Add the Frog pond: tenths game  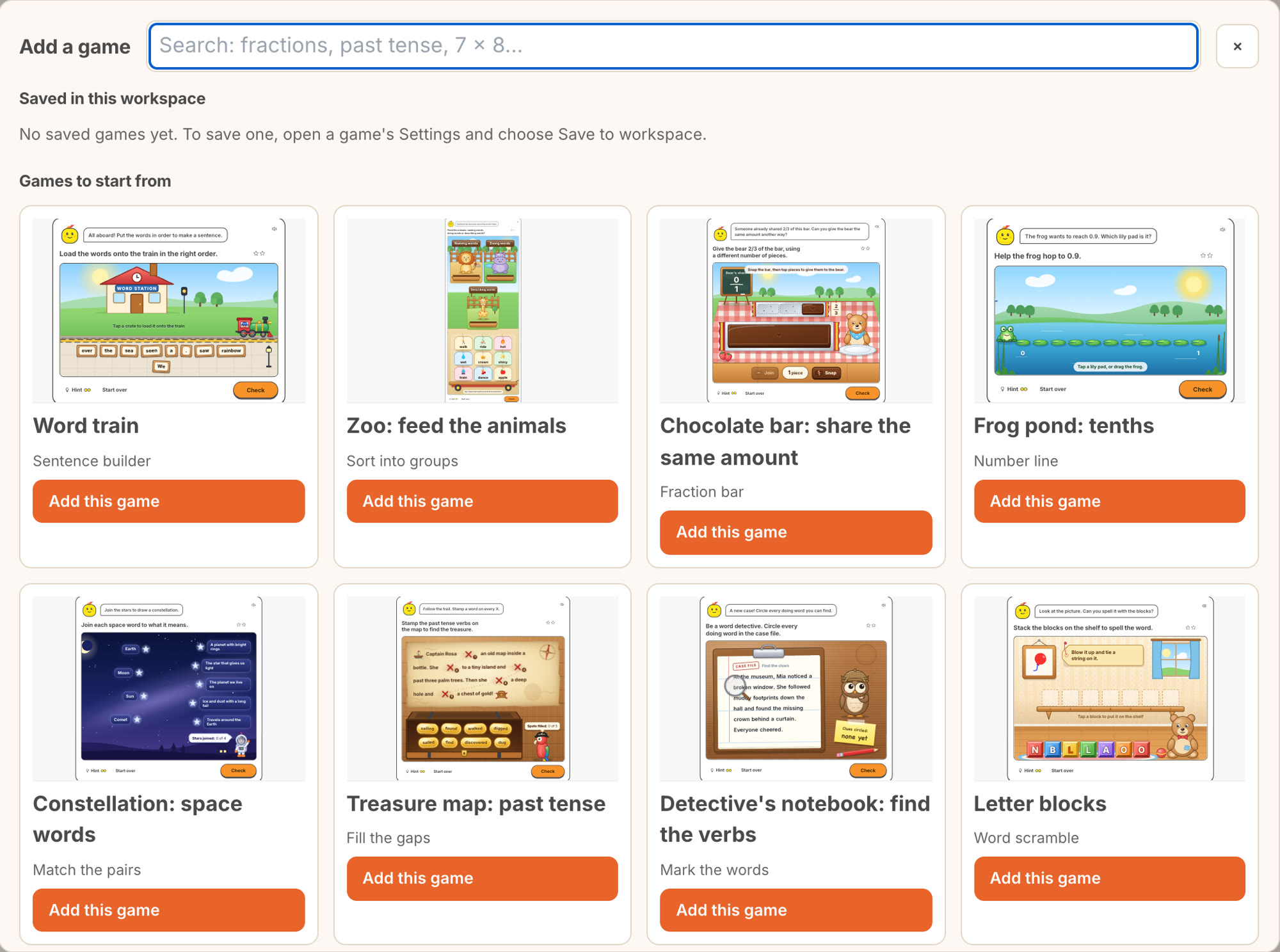click(1109, 501)
